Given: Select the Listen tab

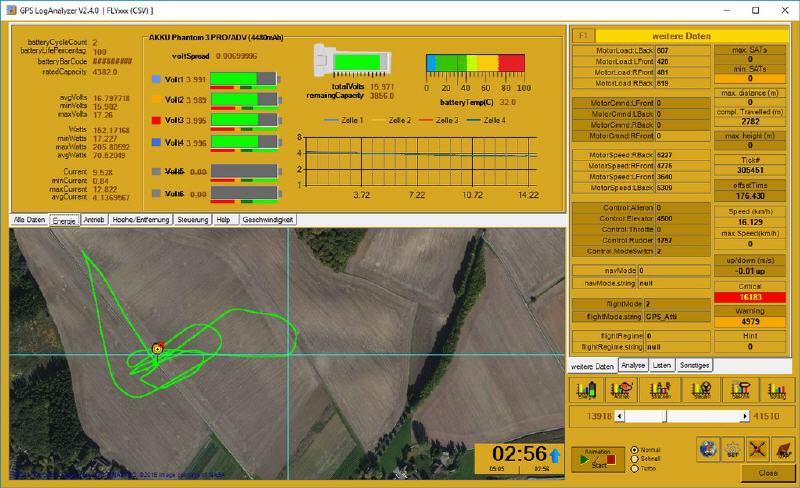Looking at the screenshot, I should [x=662, y=365].
